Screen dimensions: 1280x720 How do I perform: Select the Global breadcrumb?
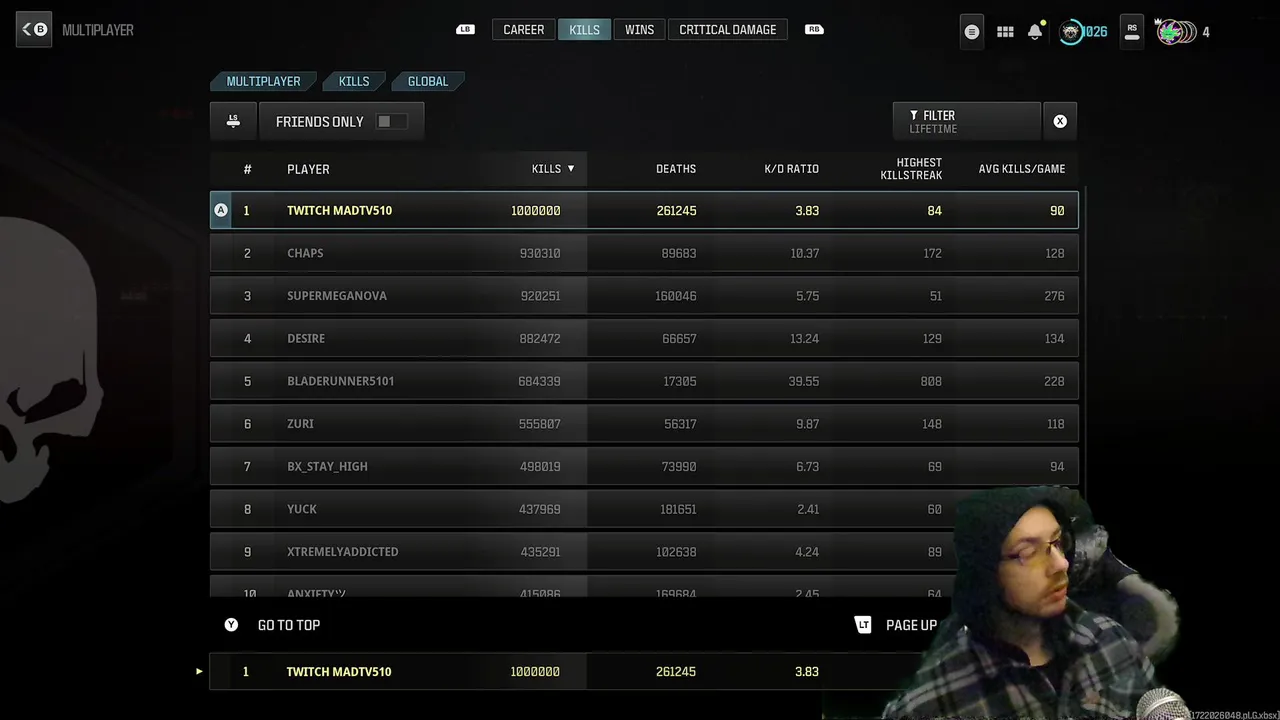428,81
